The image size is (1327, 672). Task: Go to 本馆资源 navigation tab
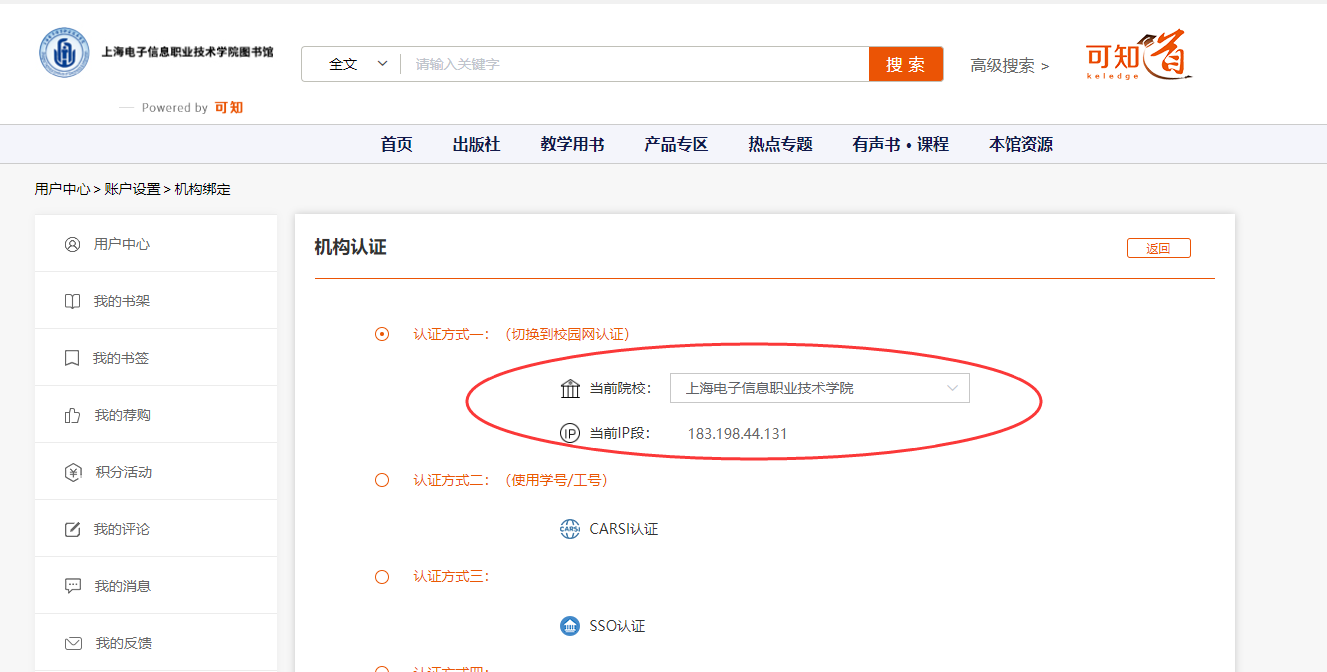tap(1020, 144)
